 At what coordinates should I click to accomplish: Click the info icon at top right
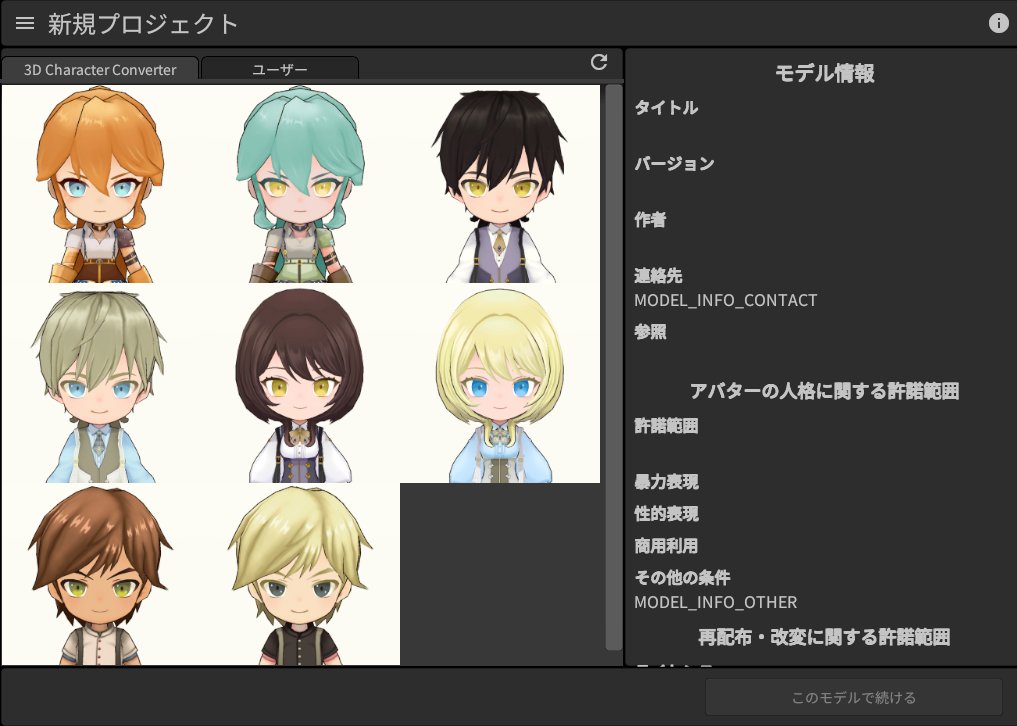point(998,22)
